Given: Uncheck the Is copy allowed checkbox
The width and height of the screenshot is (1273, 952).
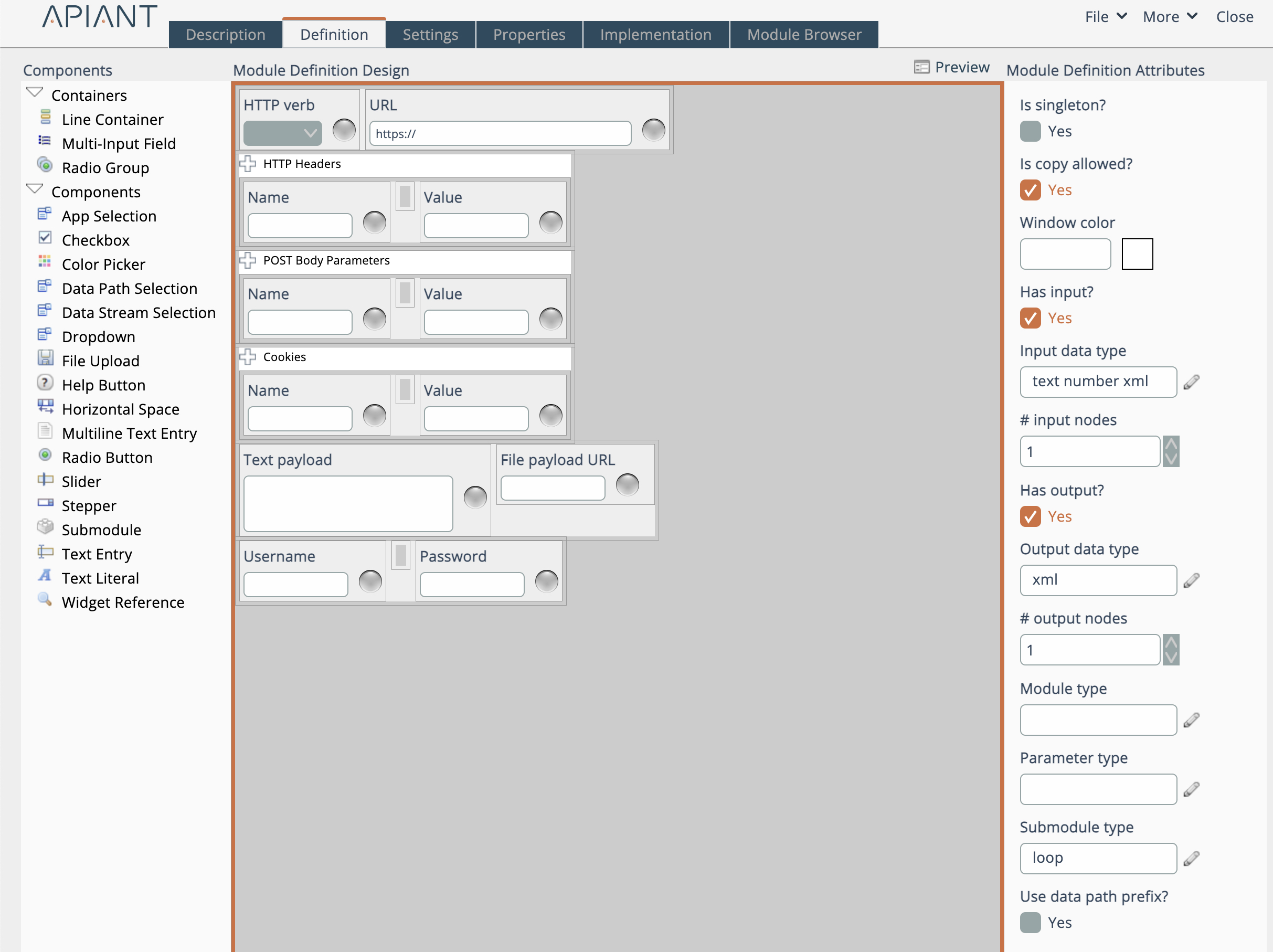Looking at the screenshot, I should [x=1030, y=190].
